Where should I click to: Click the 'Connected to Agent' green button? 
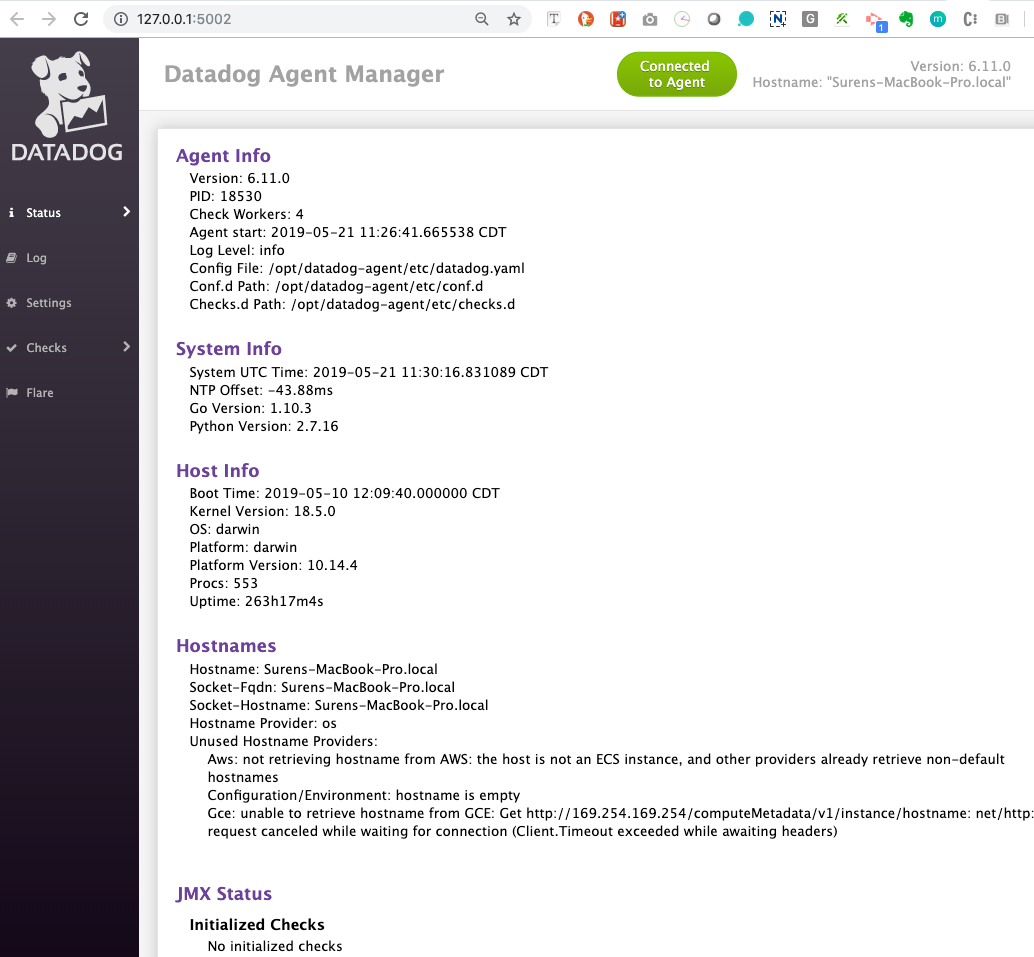pyautogui.click(x=677, y=74)
